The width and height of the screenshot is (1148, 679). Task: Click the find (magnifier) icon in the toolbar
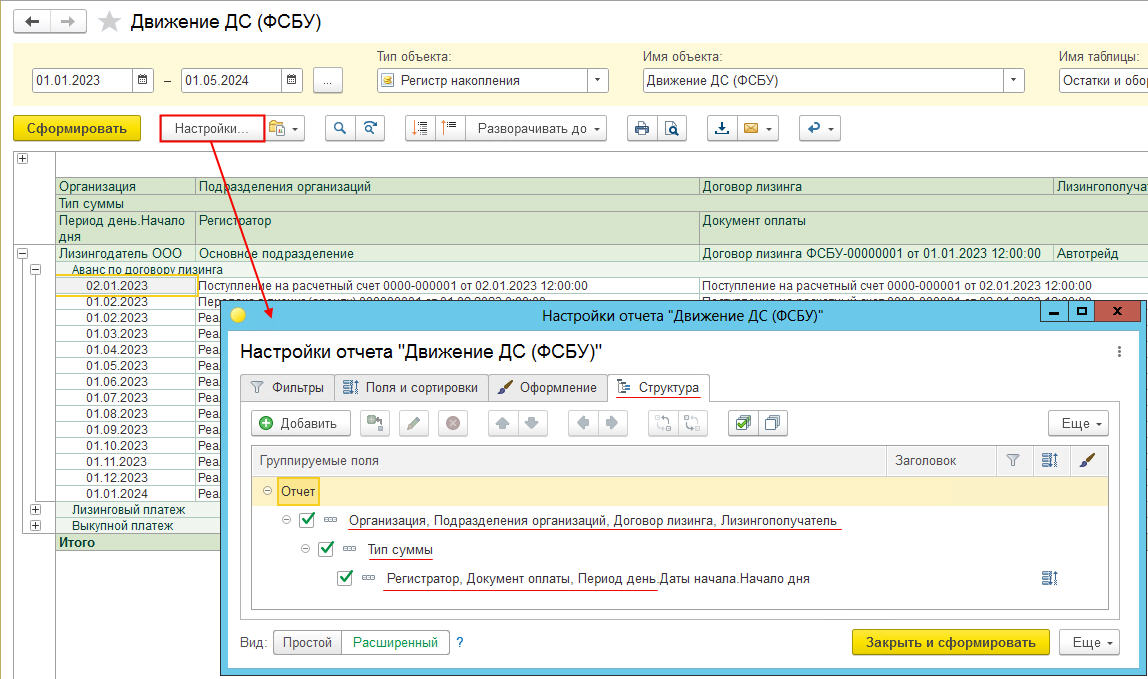(341, 128)
